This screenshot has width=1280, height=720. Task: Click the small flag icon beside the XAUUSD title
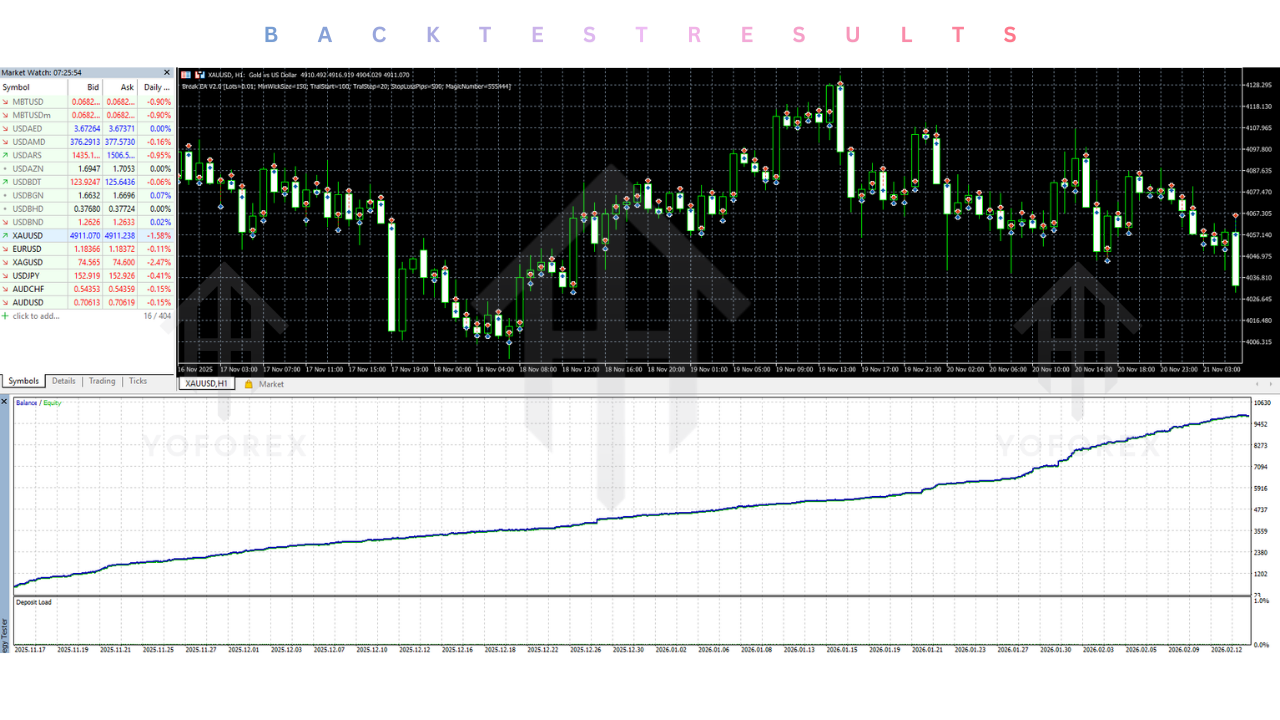point(187,74)
